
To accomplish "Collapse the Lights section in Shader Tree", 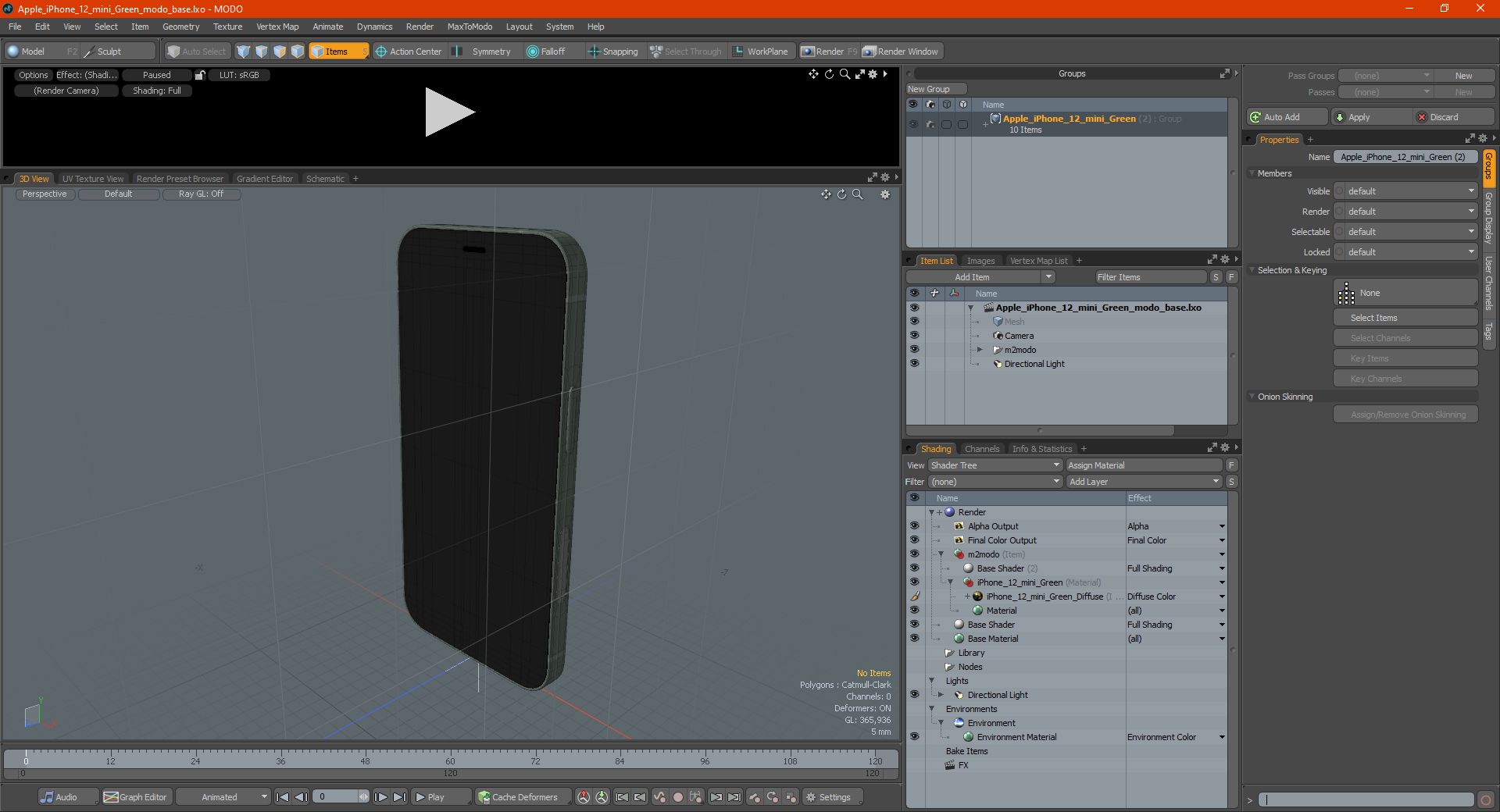I will (931, 681).
